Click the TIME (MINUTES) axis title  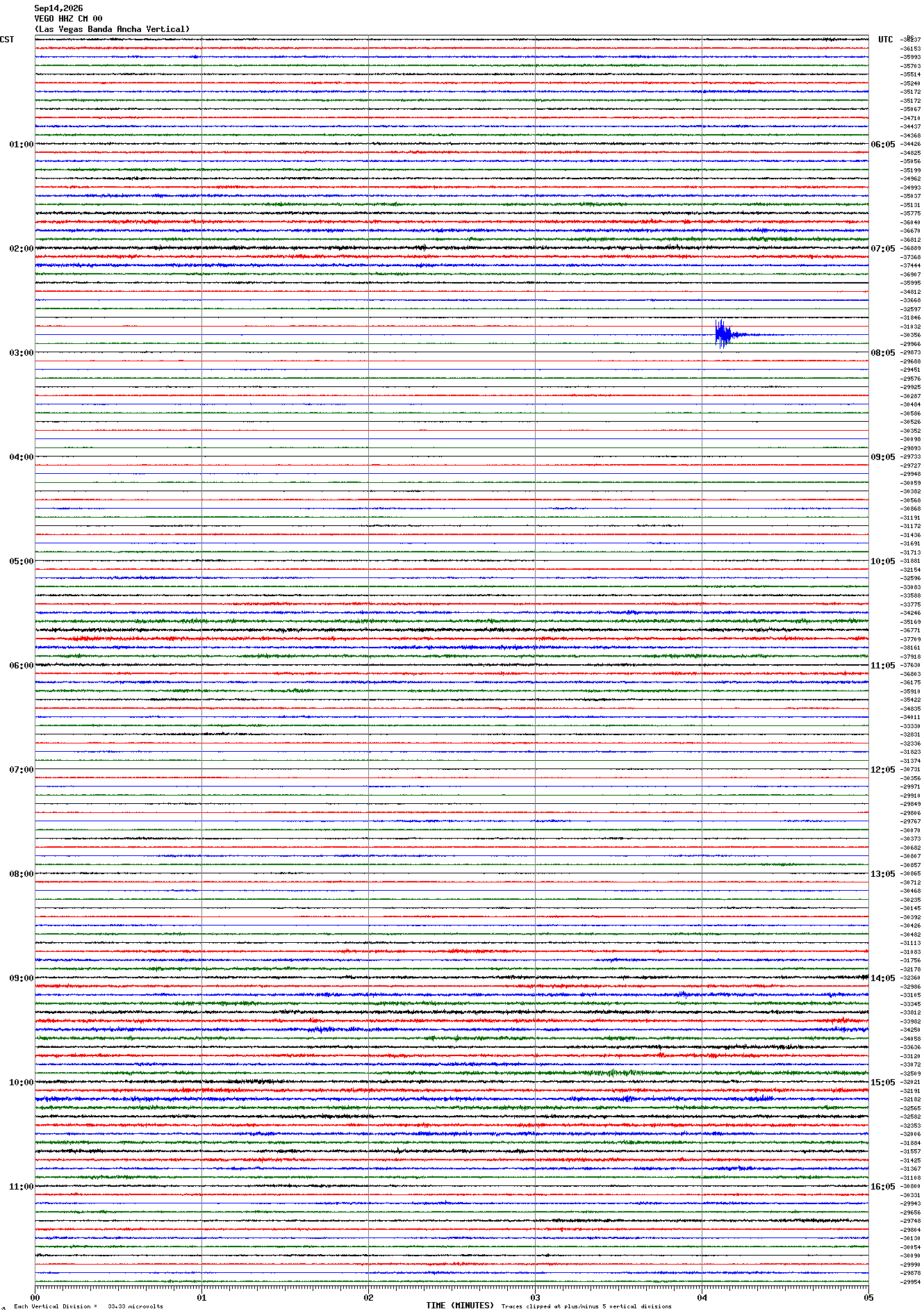coord(460,1306)
